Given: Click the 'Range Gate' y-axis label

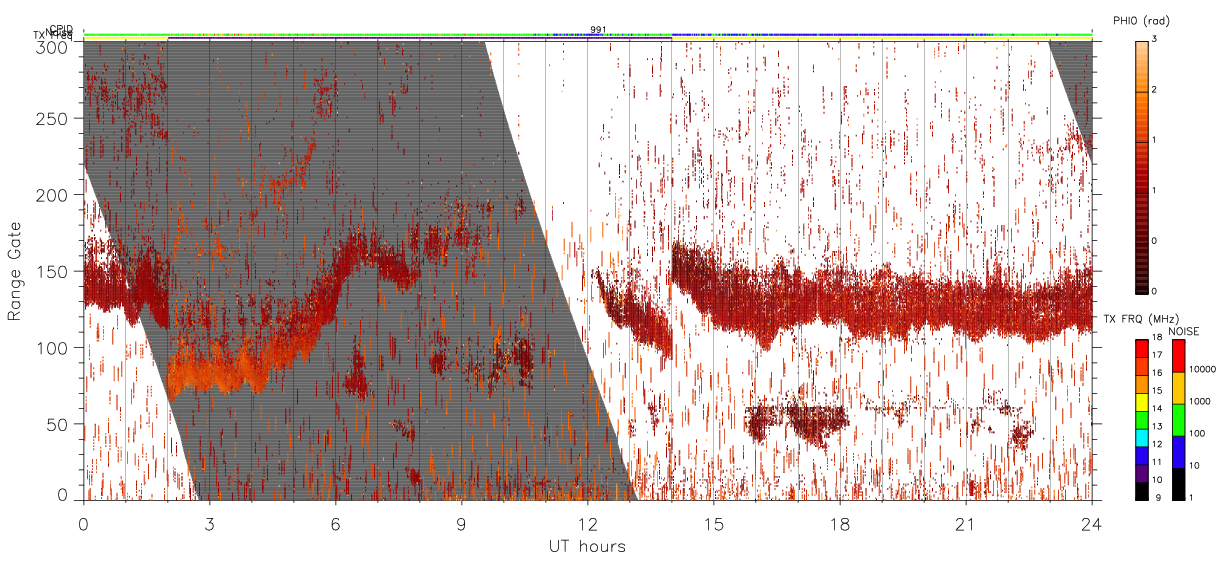Looking at the screenshot, I should [15, 271].
